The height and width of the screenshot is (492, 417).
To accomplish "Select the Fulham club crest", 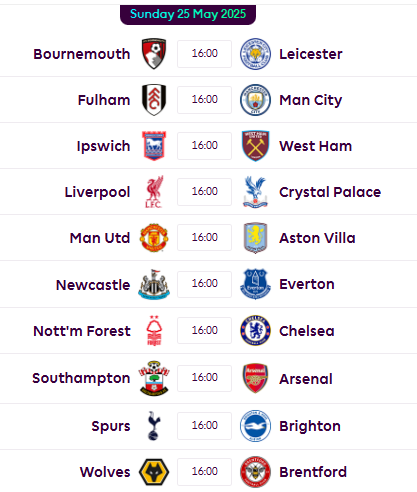I will pos(154,100).
